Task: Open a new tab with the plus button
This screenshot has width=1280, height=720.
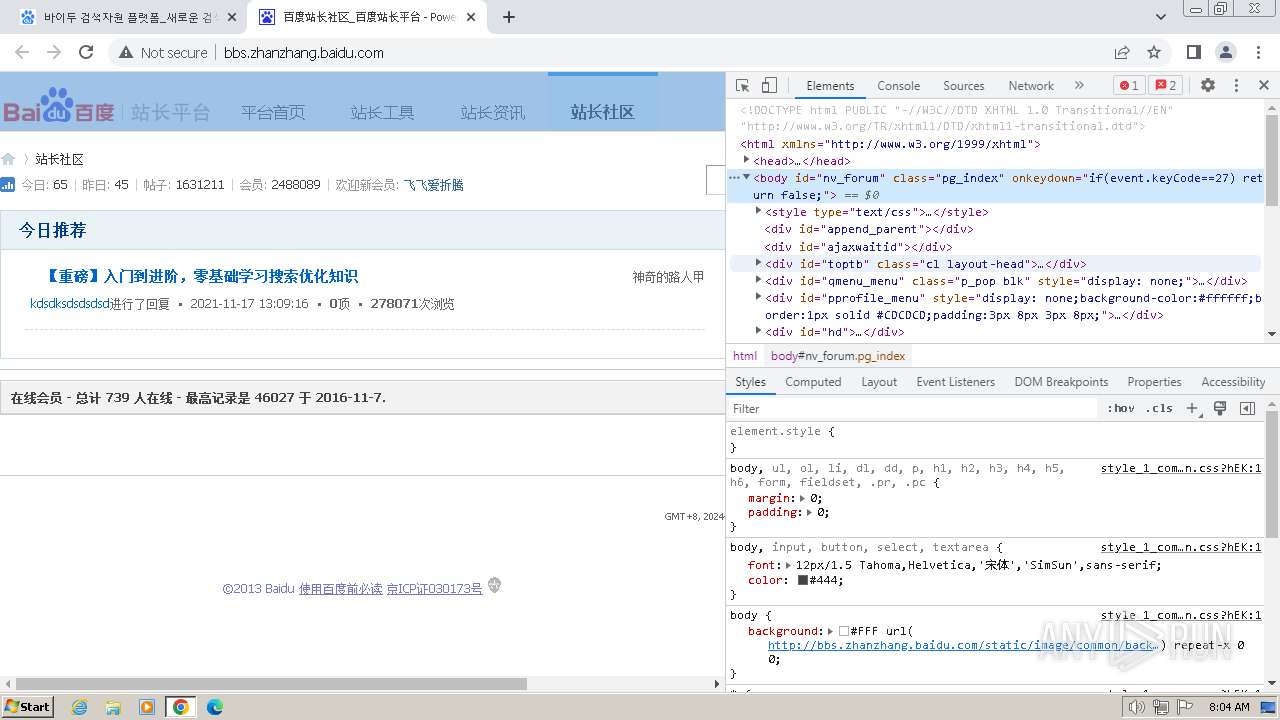Action: coord(509,17)
